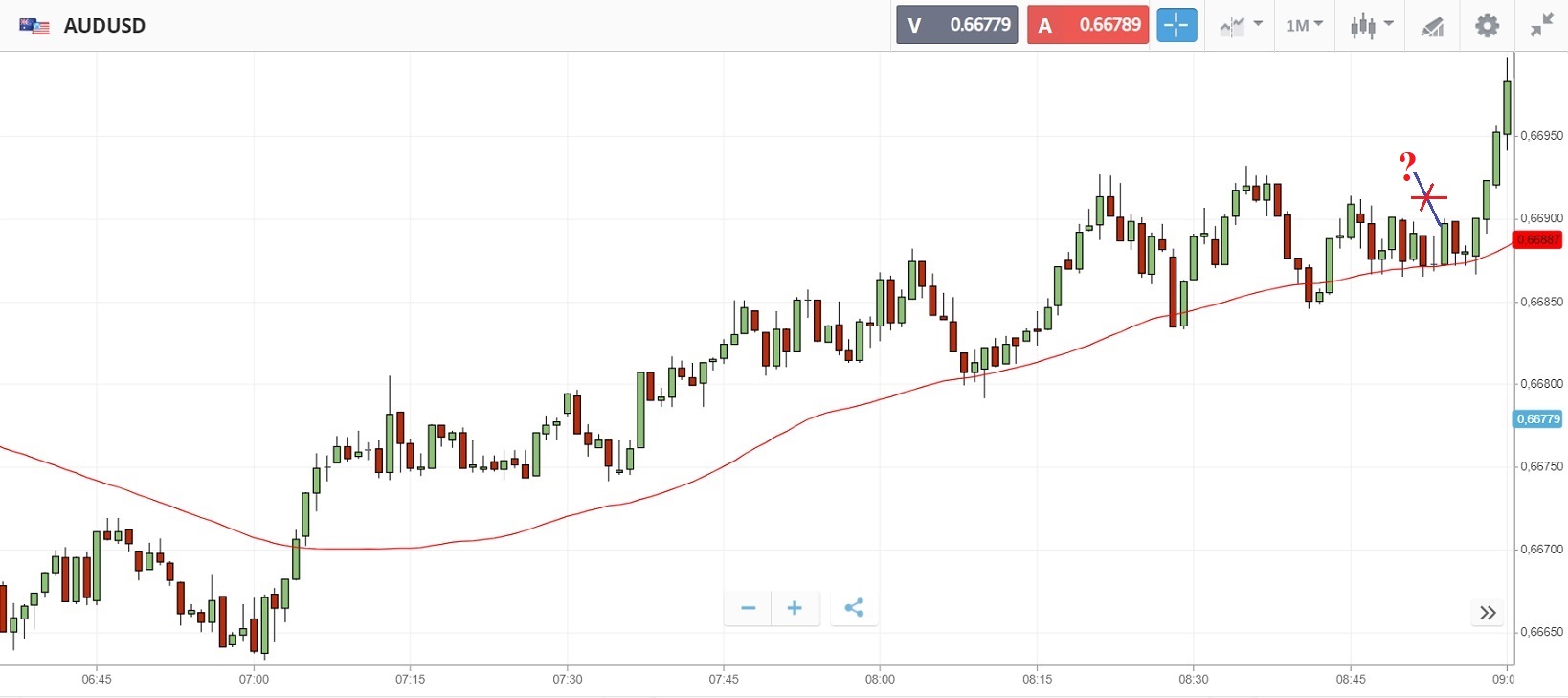Click the blue crosshair cursor button
Screen dimensions: 1568x698
click(x=1176, y=26)
